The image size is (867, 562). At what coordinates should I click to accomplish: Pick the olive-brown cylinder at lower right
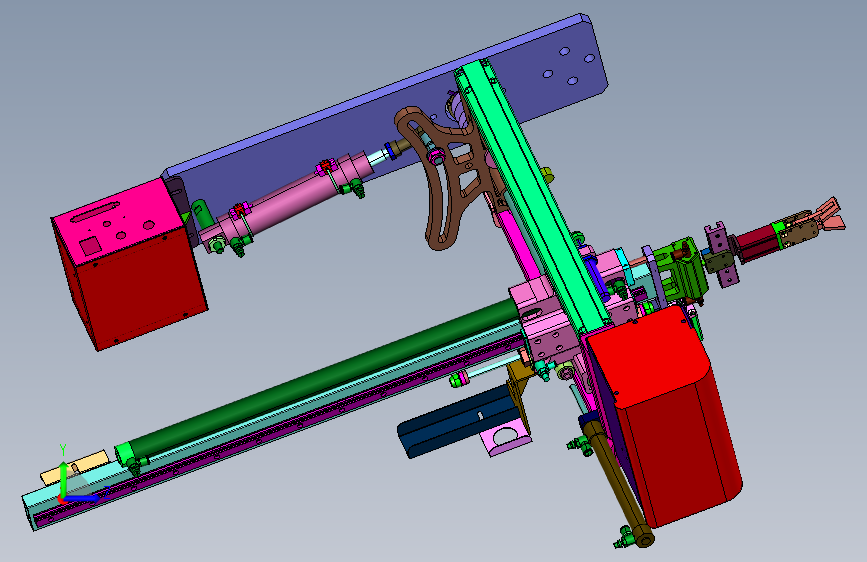(618, 483)
